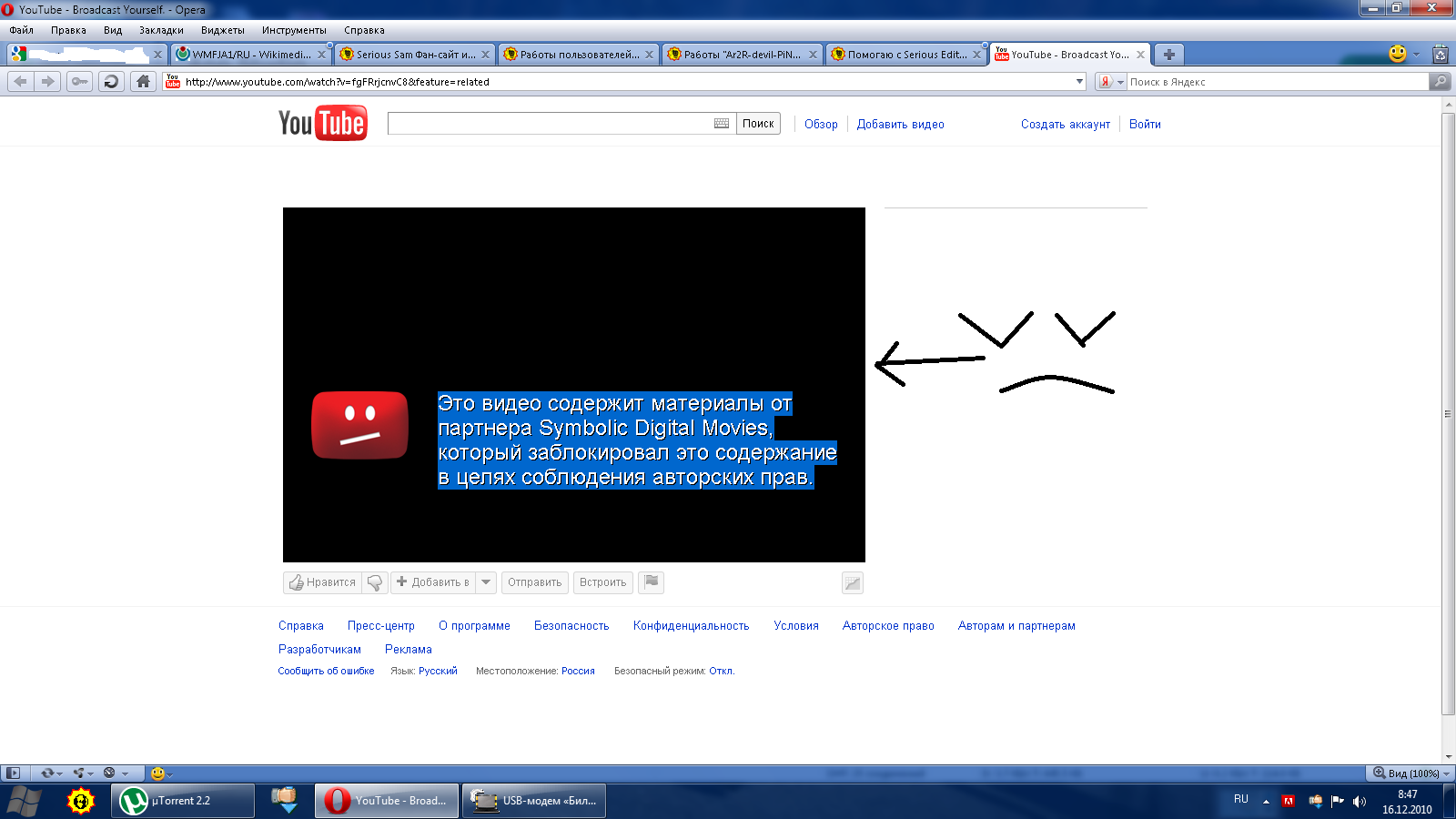This screenshot has width=1456, height=819.
Task: Close the YouTube - Broadcast Yo... tab
Action: tap(1140, 55)
